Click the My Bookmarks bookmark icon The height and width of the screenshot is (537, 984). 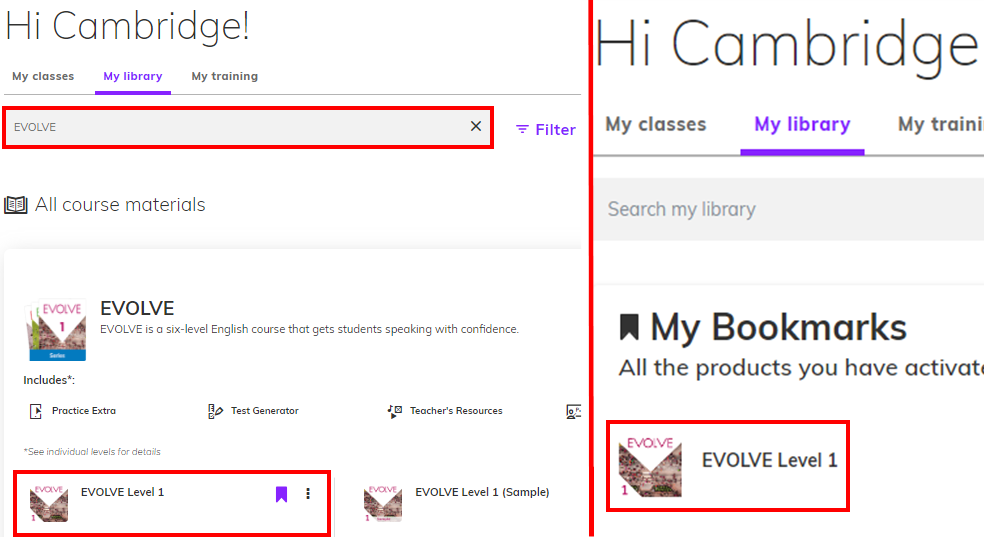pyautogui.click(x=629, y=327)
